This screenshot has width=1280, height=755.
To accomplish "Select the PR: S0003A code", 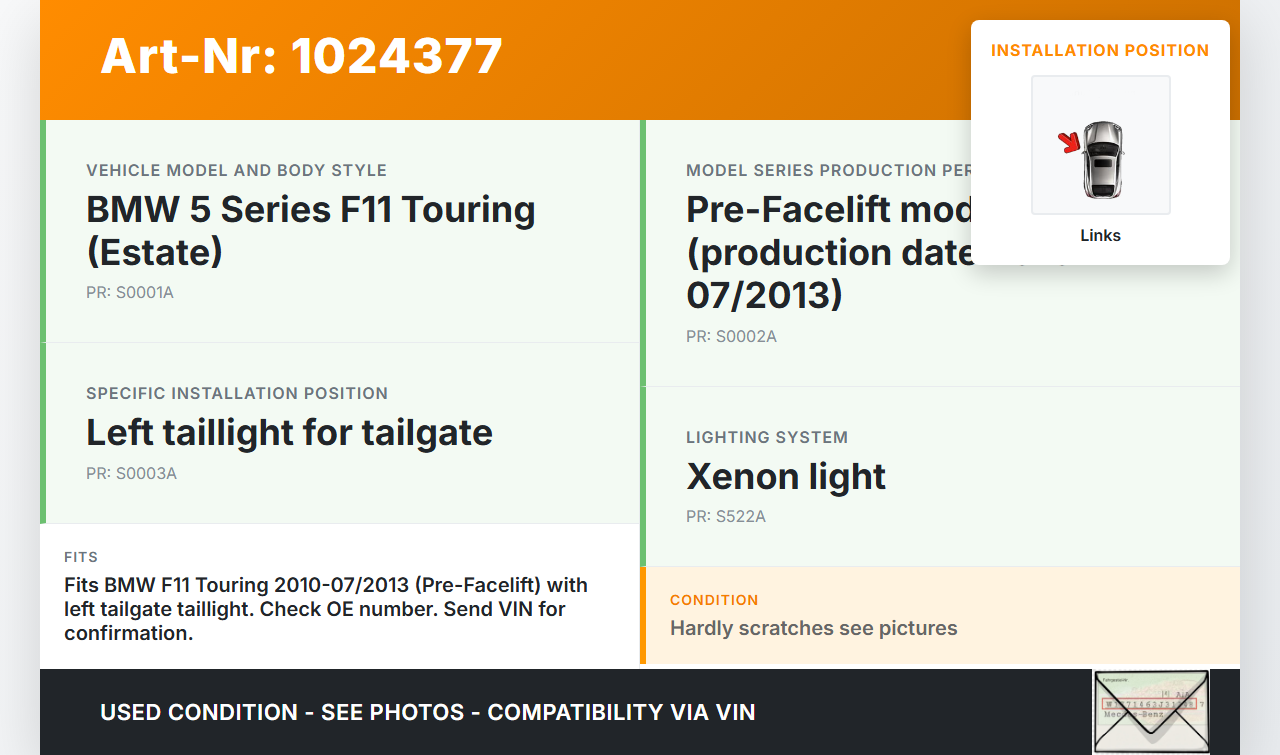I will point(131,473).
